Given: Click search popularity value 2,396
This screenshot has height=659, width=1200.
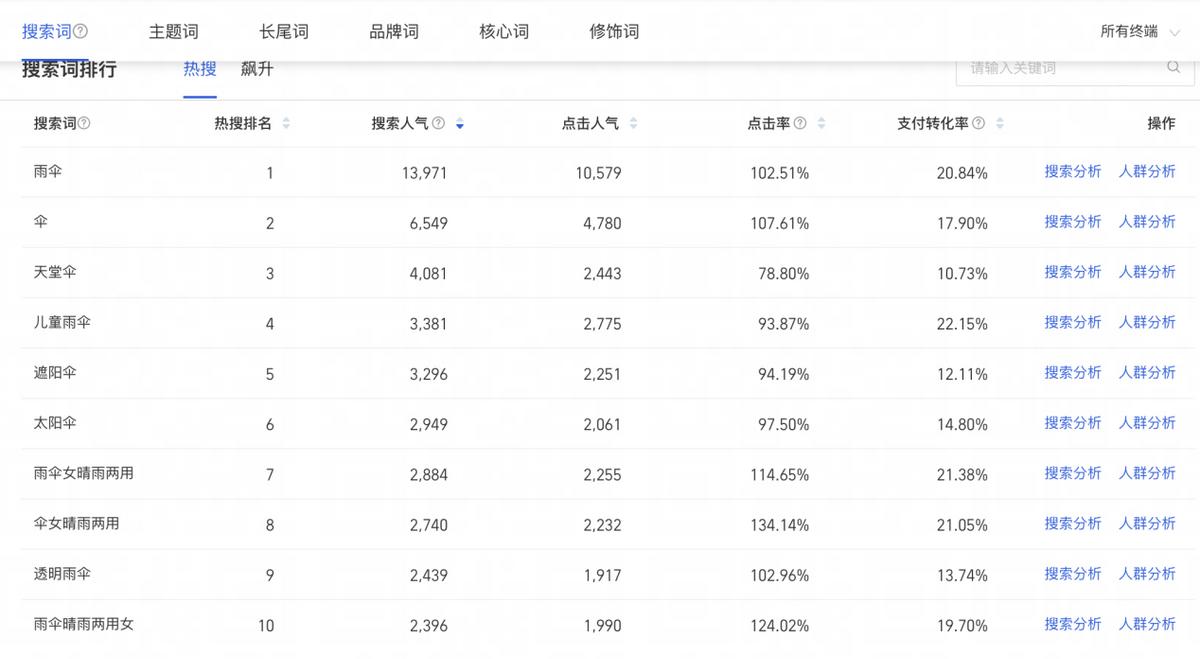Looking at the screenshot, I should (428, 626).
